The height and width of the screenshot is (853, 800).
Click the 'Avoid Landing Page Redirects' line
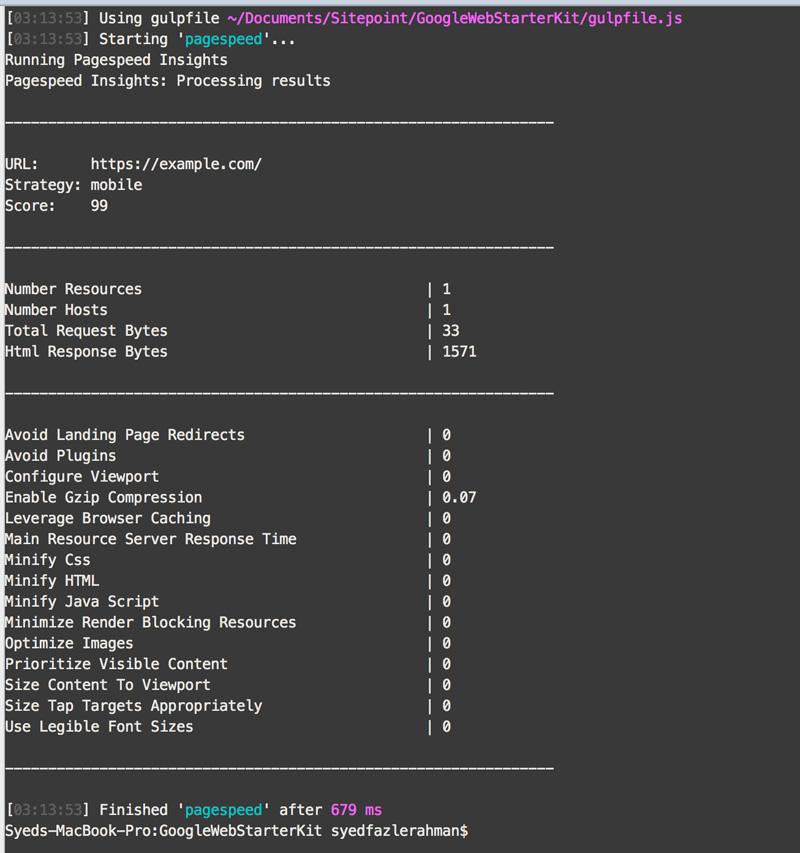tap(125, 435)
